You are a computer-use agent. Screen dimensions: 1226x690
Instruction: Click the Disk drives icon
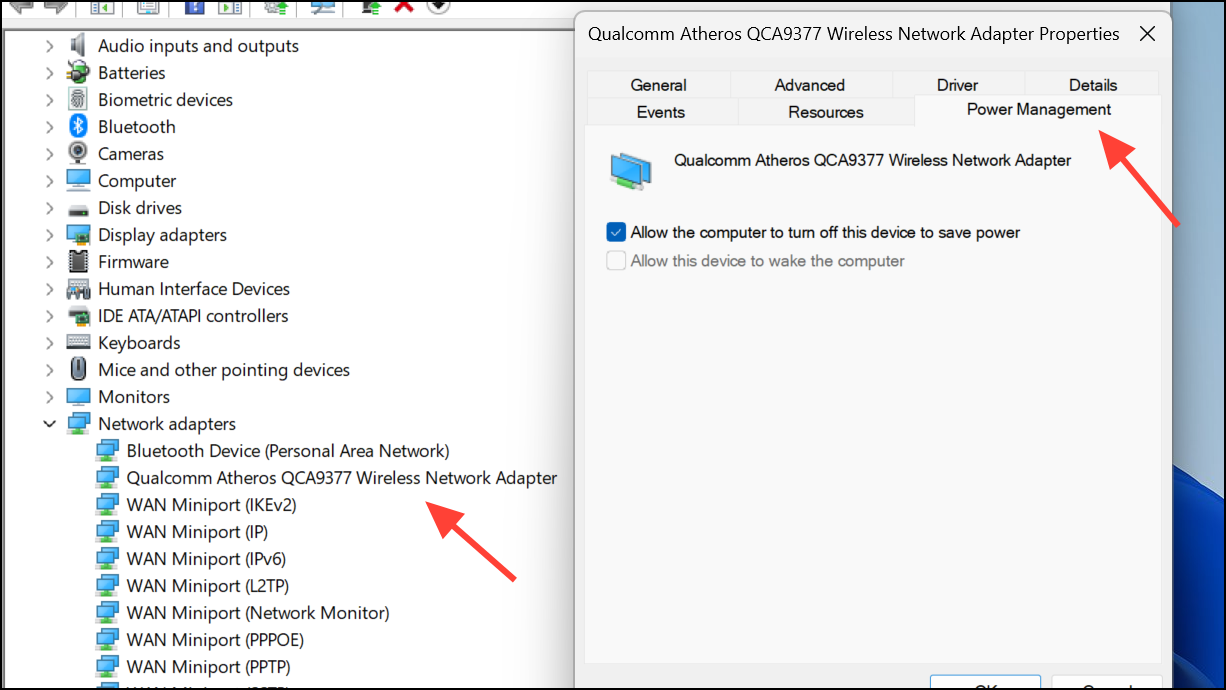coord(78,209)
